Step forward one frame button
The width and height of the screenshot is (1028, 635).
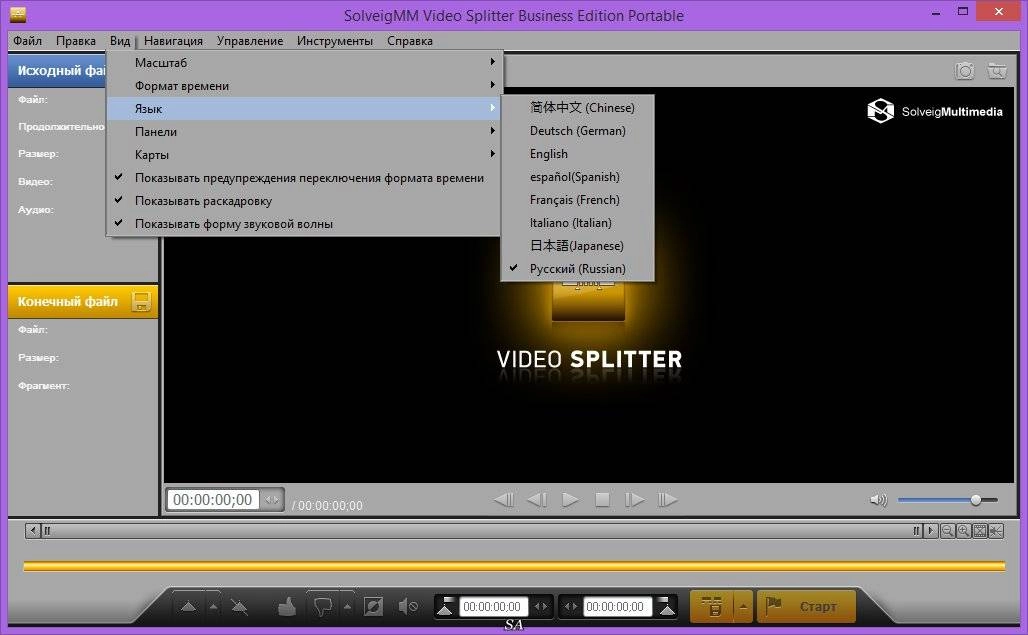click(x=634, y=500)
